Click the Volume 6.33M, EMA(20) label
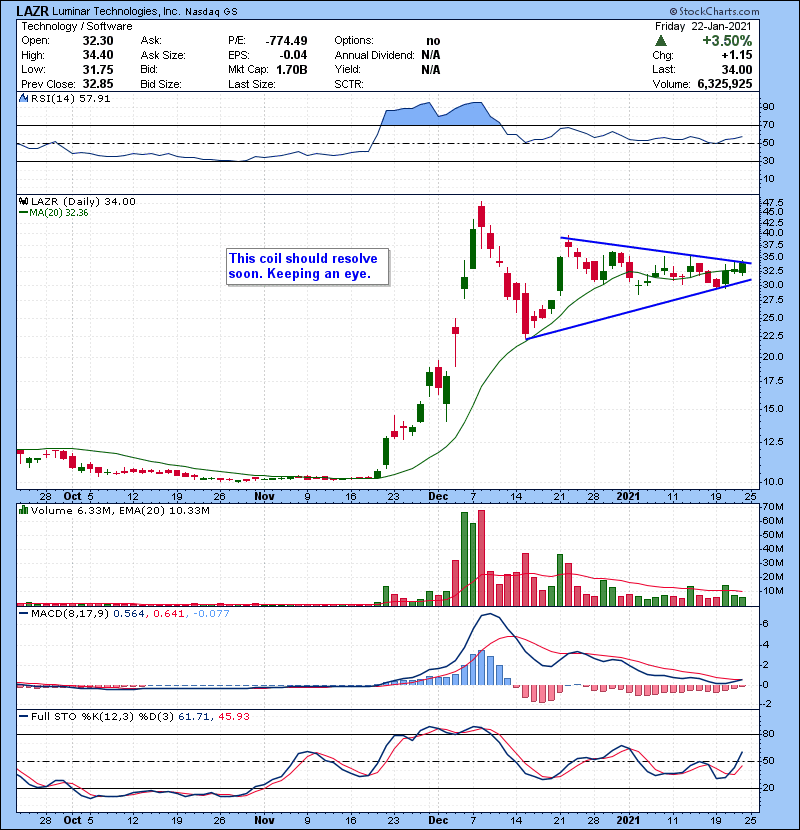The width and height of the screenshot is (800, 830). (120, 511)
